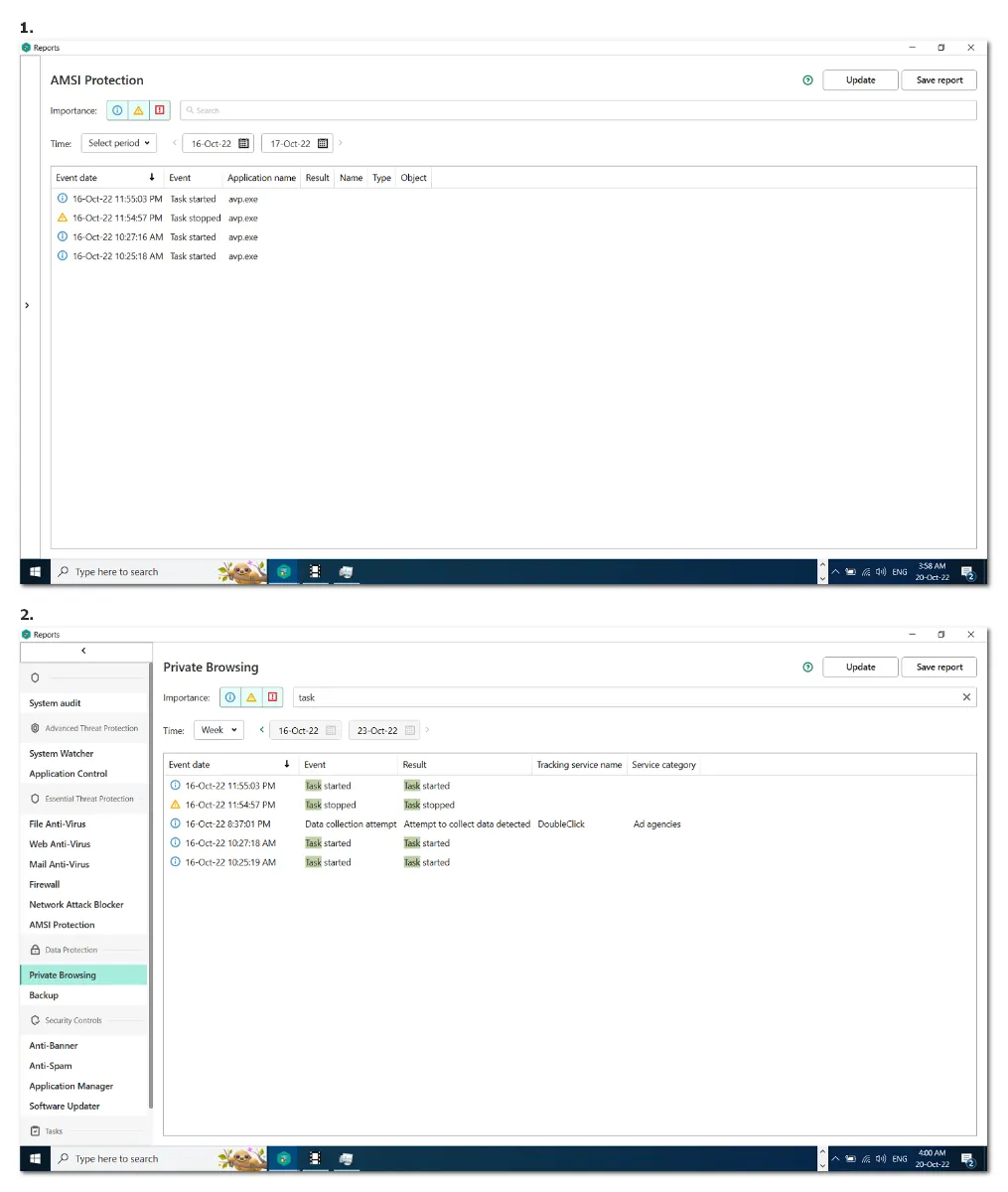Toggle the info importance filter in AMSI Protection
The image size is (1008, 1192).
(117, 110)
